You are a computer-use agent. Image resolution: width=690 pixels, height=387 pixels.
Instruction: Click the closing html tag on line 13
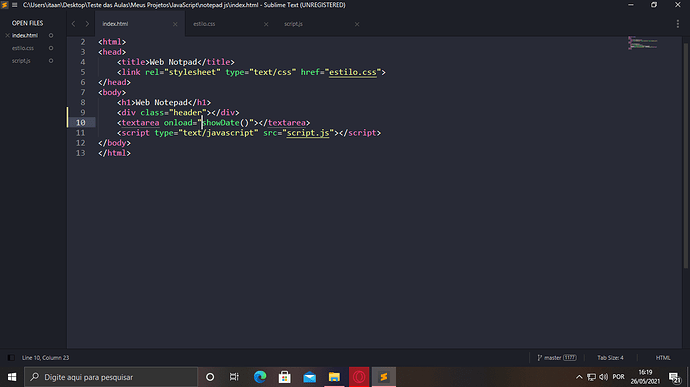pos(114,153)
